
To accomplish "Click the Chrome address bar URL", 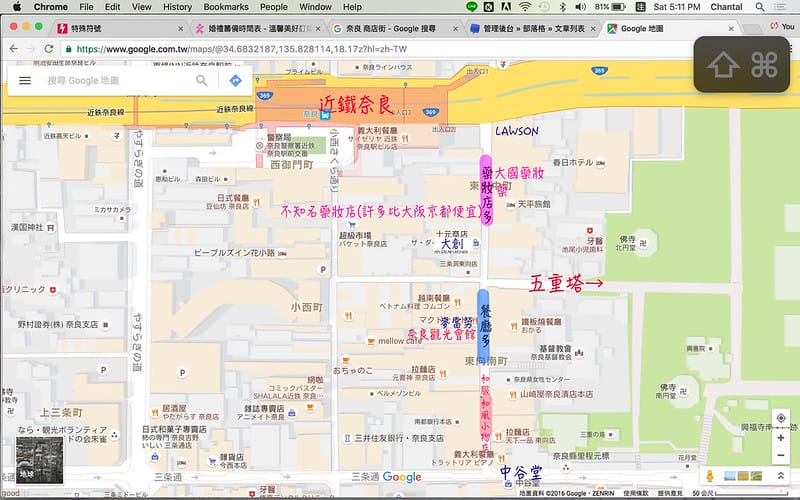I will pyautogui.click(x=241, y=49).
